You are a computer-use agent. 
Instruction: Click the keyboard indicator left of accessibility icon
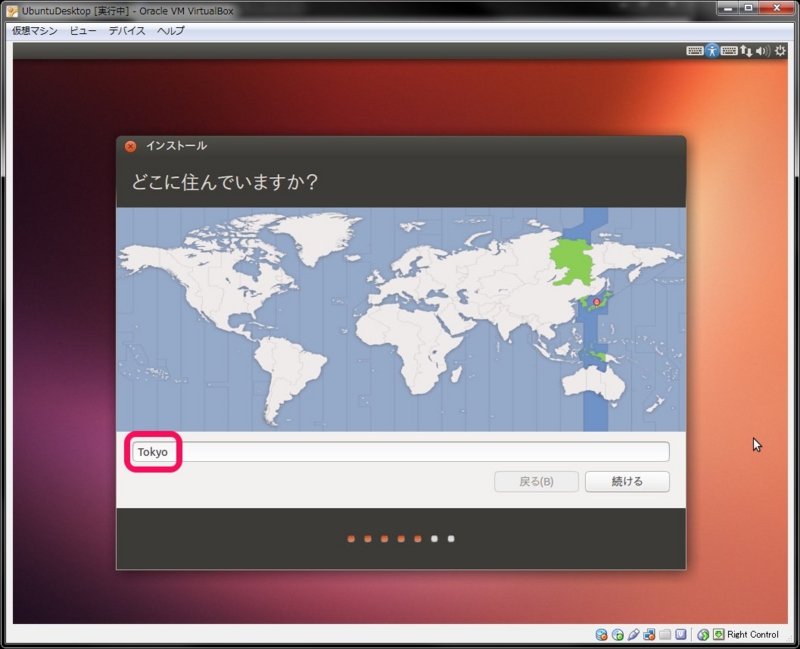click(694, 51)
